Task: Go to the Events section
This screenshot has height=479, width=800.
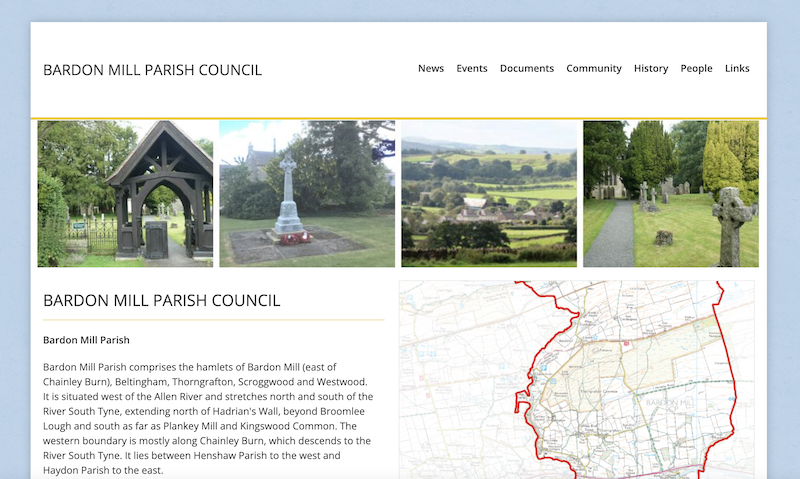Action: tap(471, 69)
